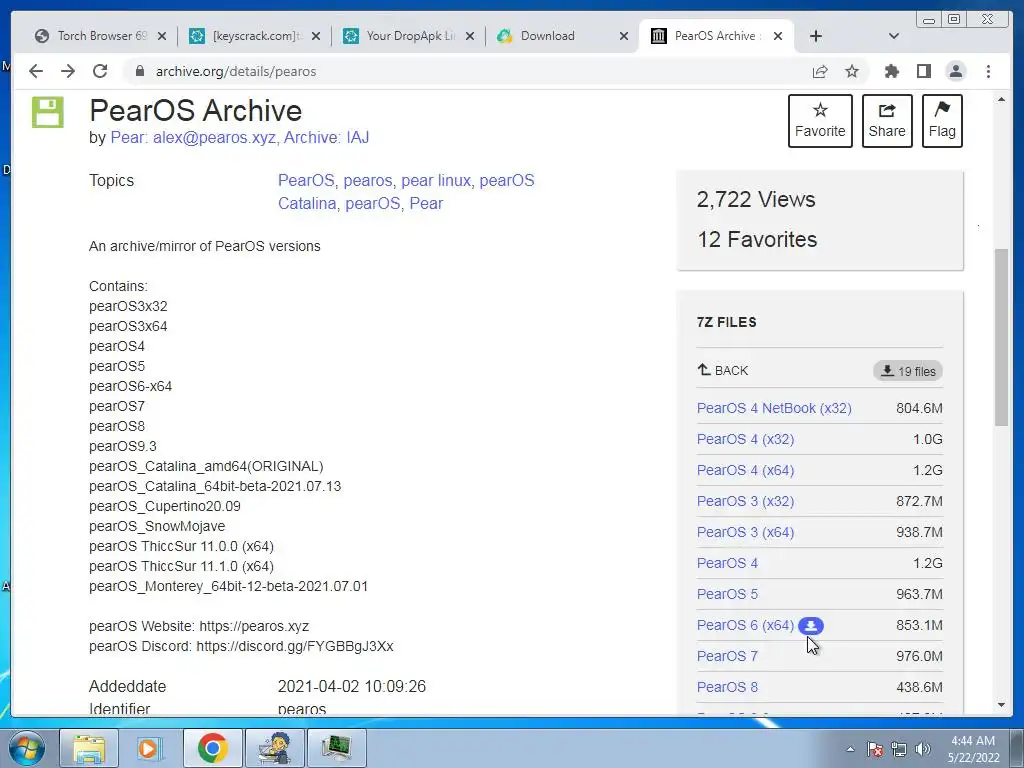This screenshot has height=768, width=1024.
Task: Download the PearOS 8 file
Action: tap(727, 687)
